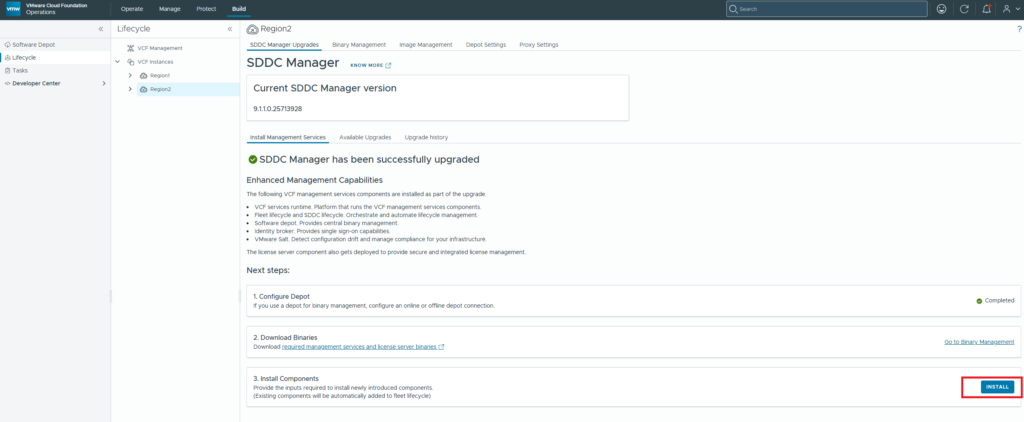This screenshot has width=1024, height=422.
Task: Open the Protect menu
Action: coord(206,9)
